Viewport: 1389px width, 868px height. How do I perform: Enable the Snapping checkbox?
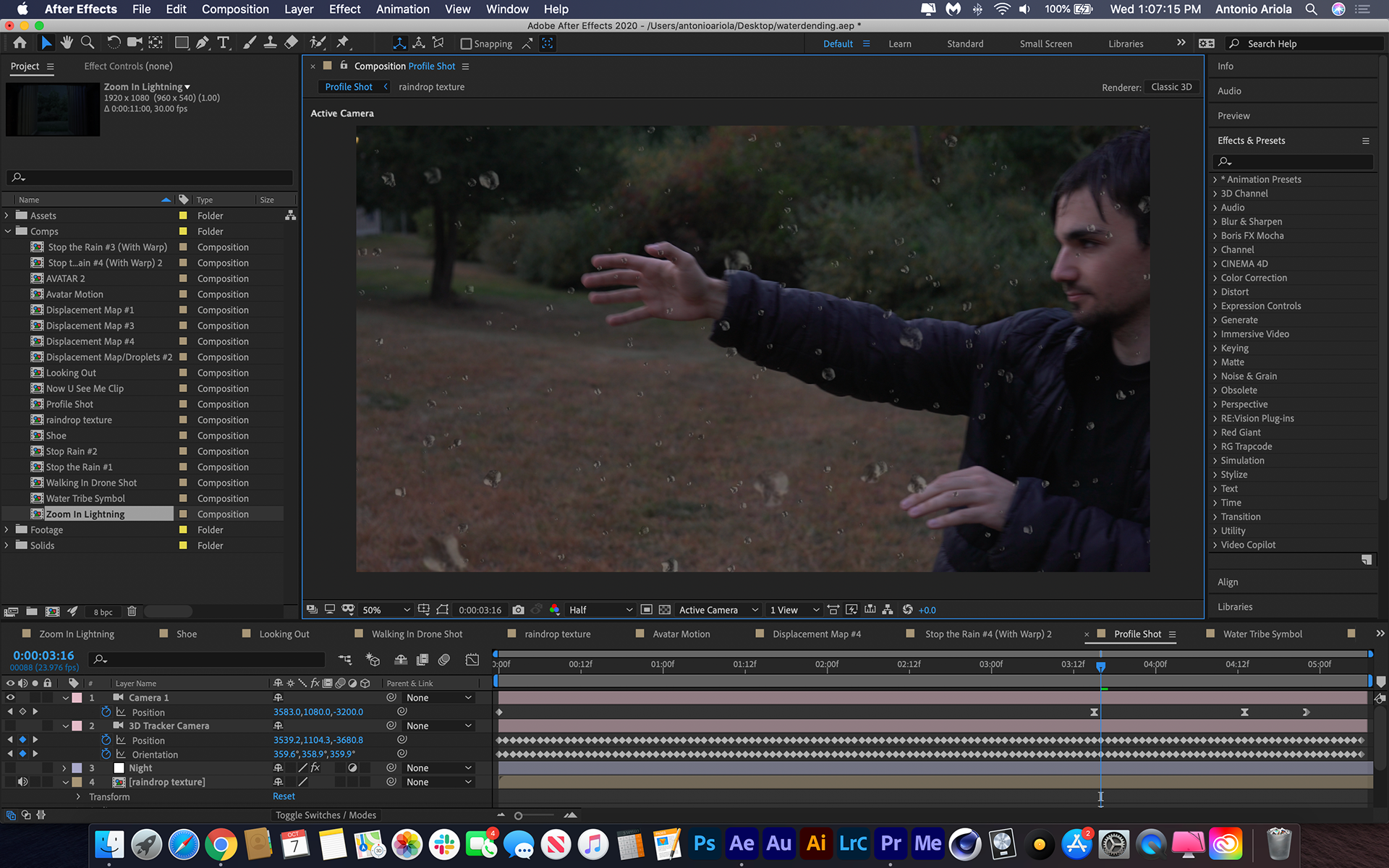[x=467, y=44]
